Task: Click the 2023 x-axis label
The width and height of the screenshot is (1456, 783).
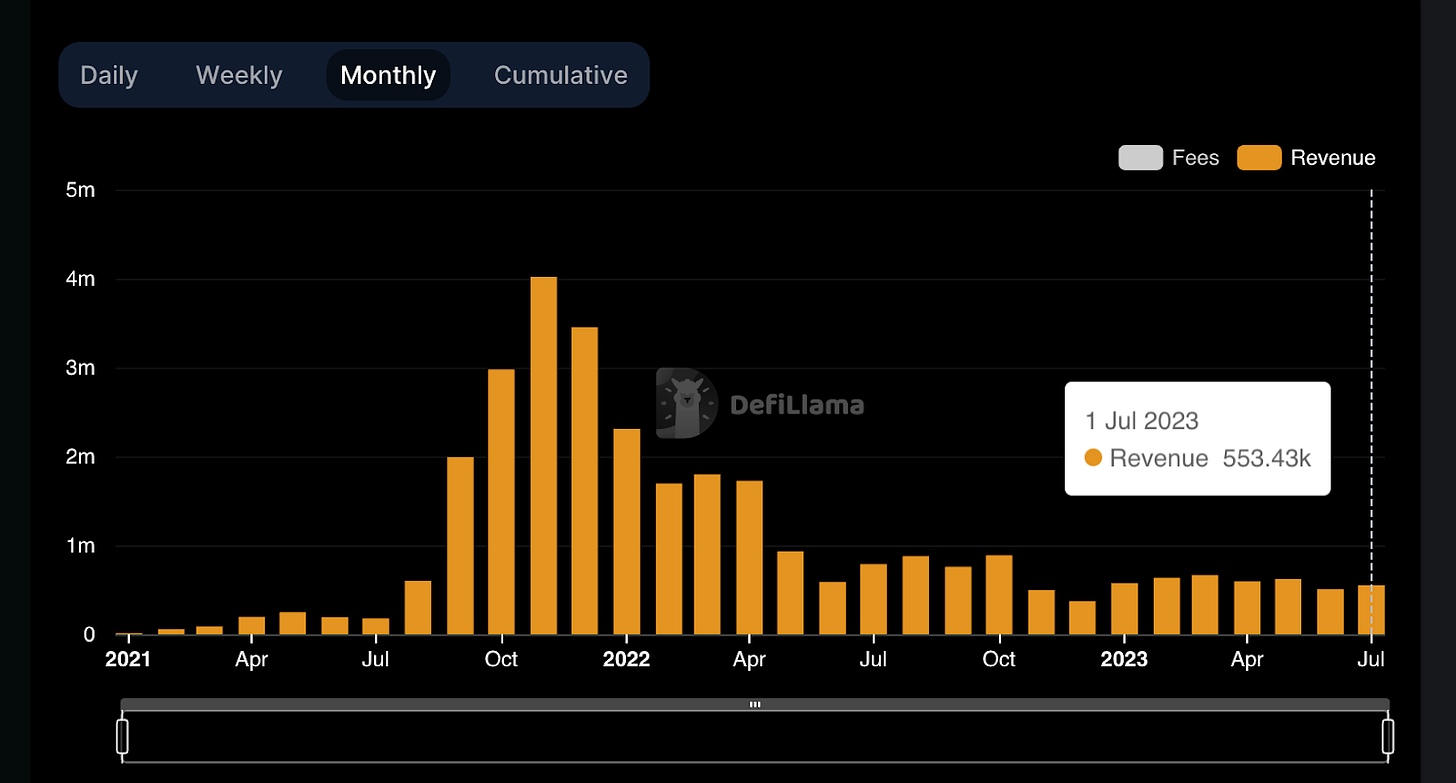Action: (1124, 659)
